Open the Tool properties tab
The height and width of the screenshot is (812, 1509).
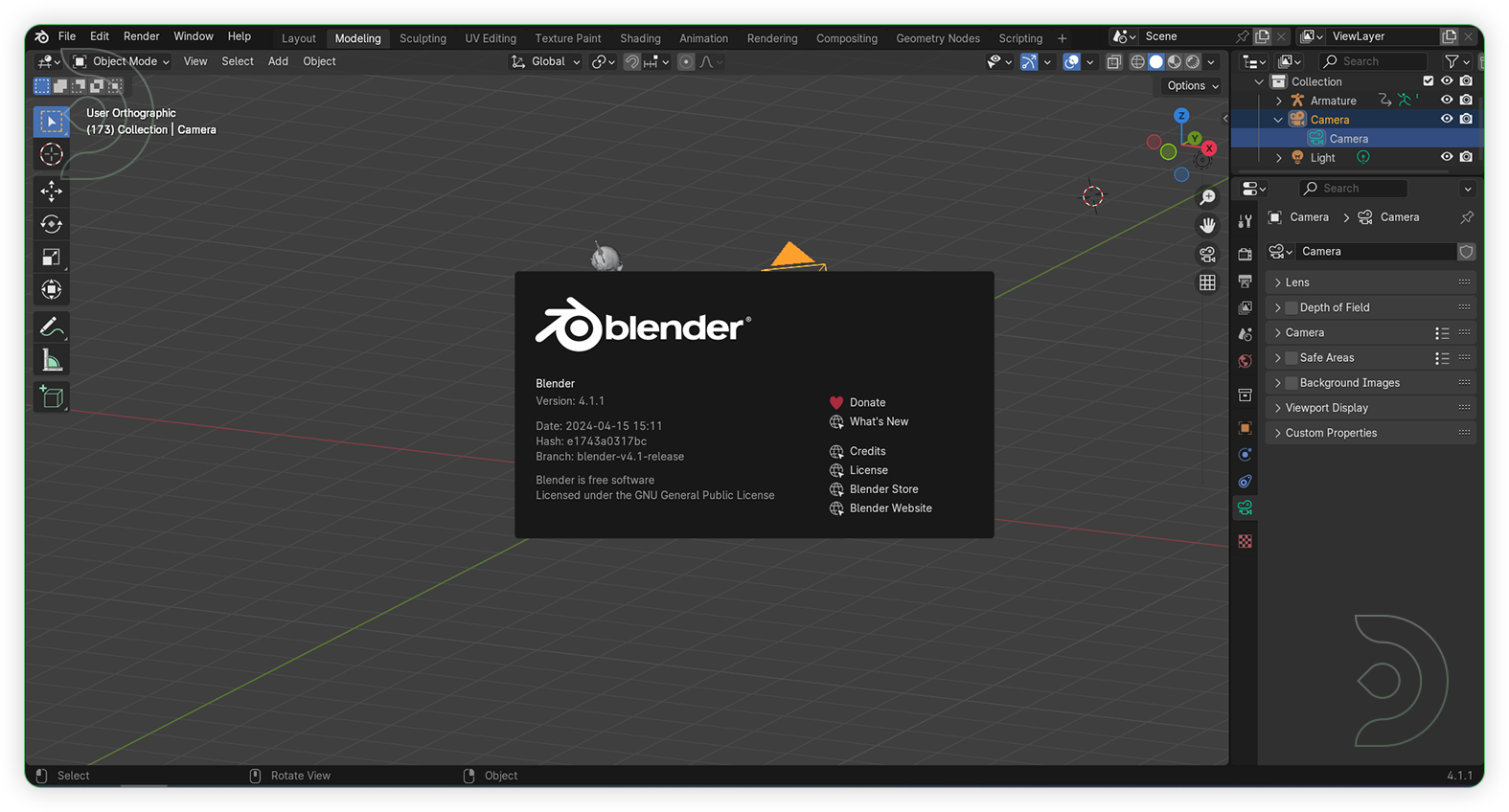point(1245,221)
